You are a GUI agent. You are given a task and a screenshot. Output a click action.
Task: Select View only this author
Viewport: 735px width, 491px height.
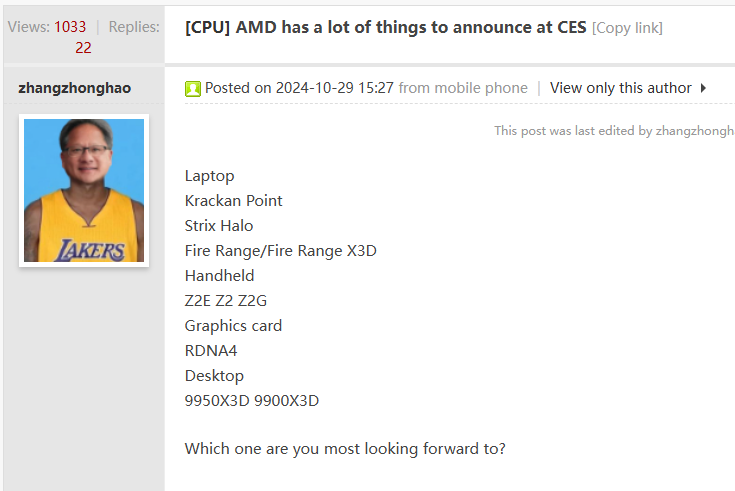tap(620, 88)
